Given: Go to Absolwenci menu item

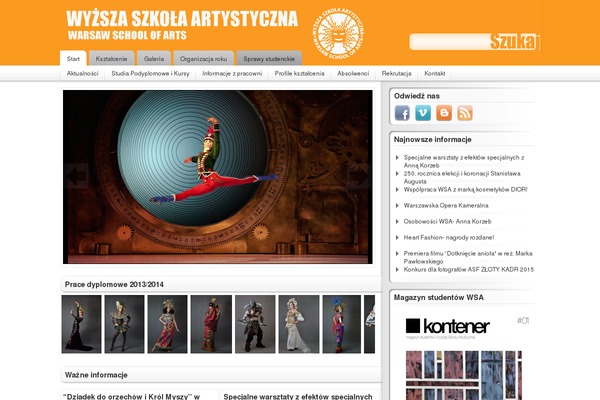Looking at the screenshot, I should 353,73.
